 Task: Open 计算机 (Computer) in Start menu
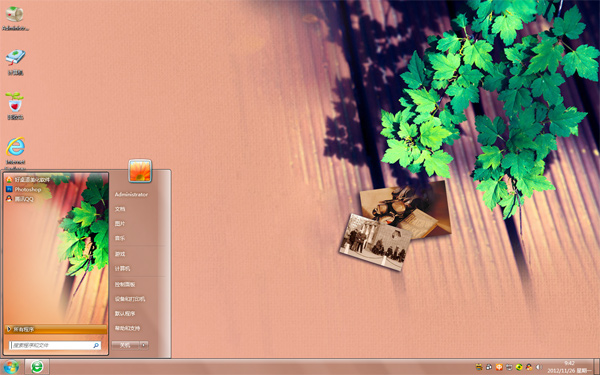[x=122, y=269]
